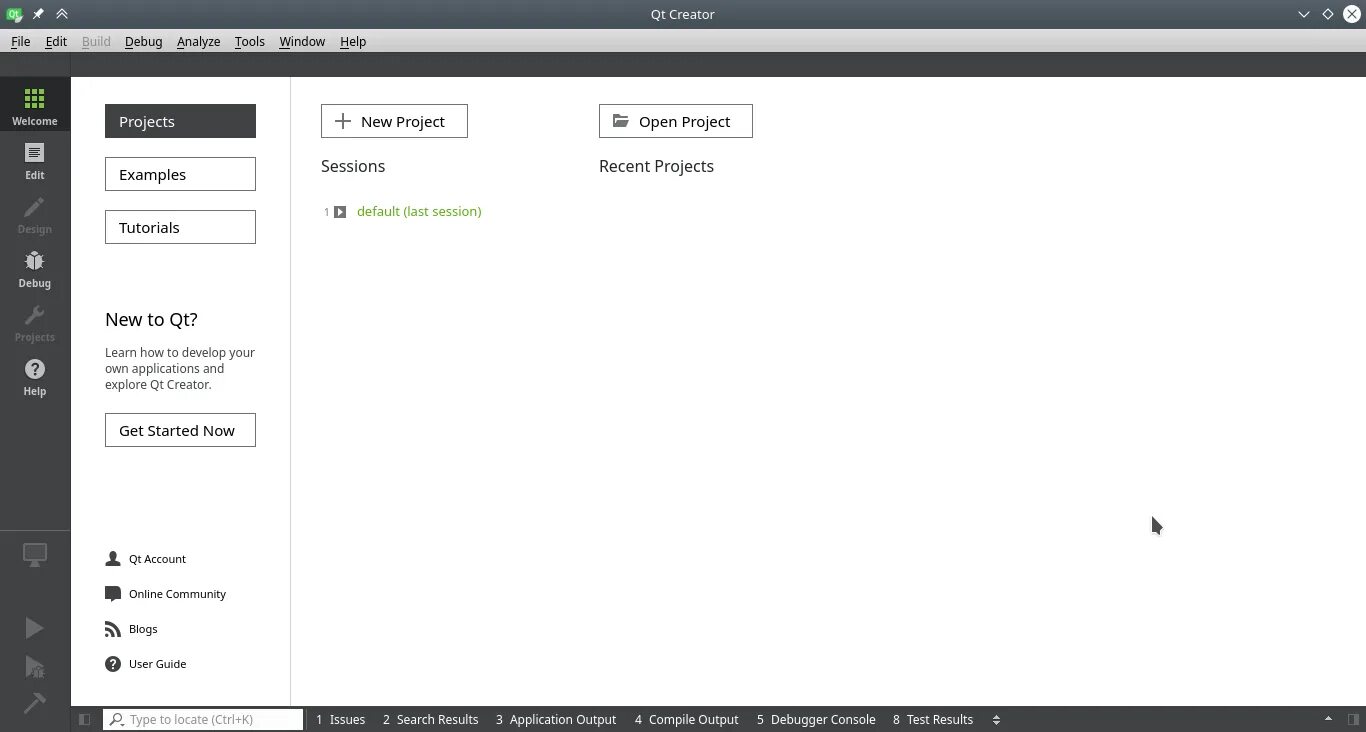Select the Tutorials tab button
The image size is (1366, 732).
180,227
